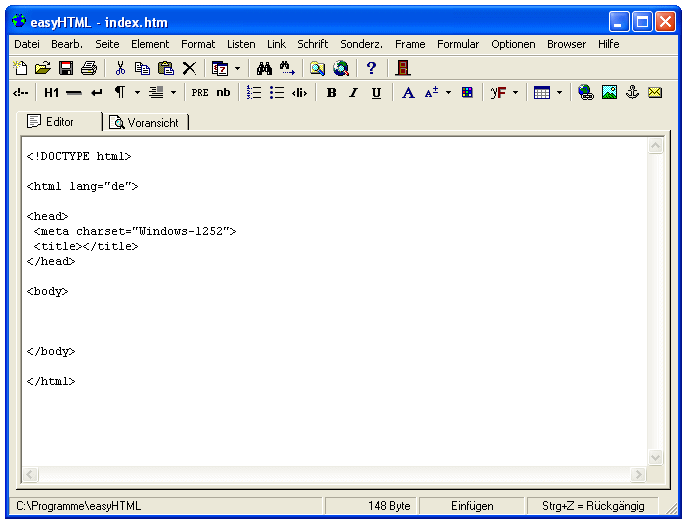687x524 pixels.
Task: Insert bulleted list icon
Action: (x=276, y=93)
